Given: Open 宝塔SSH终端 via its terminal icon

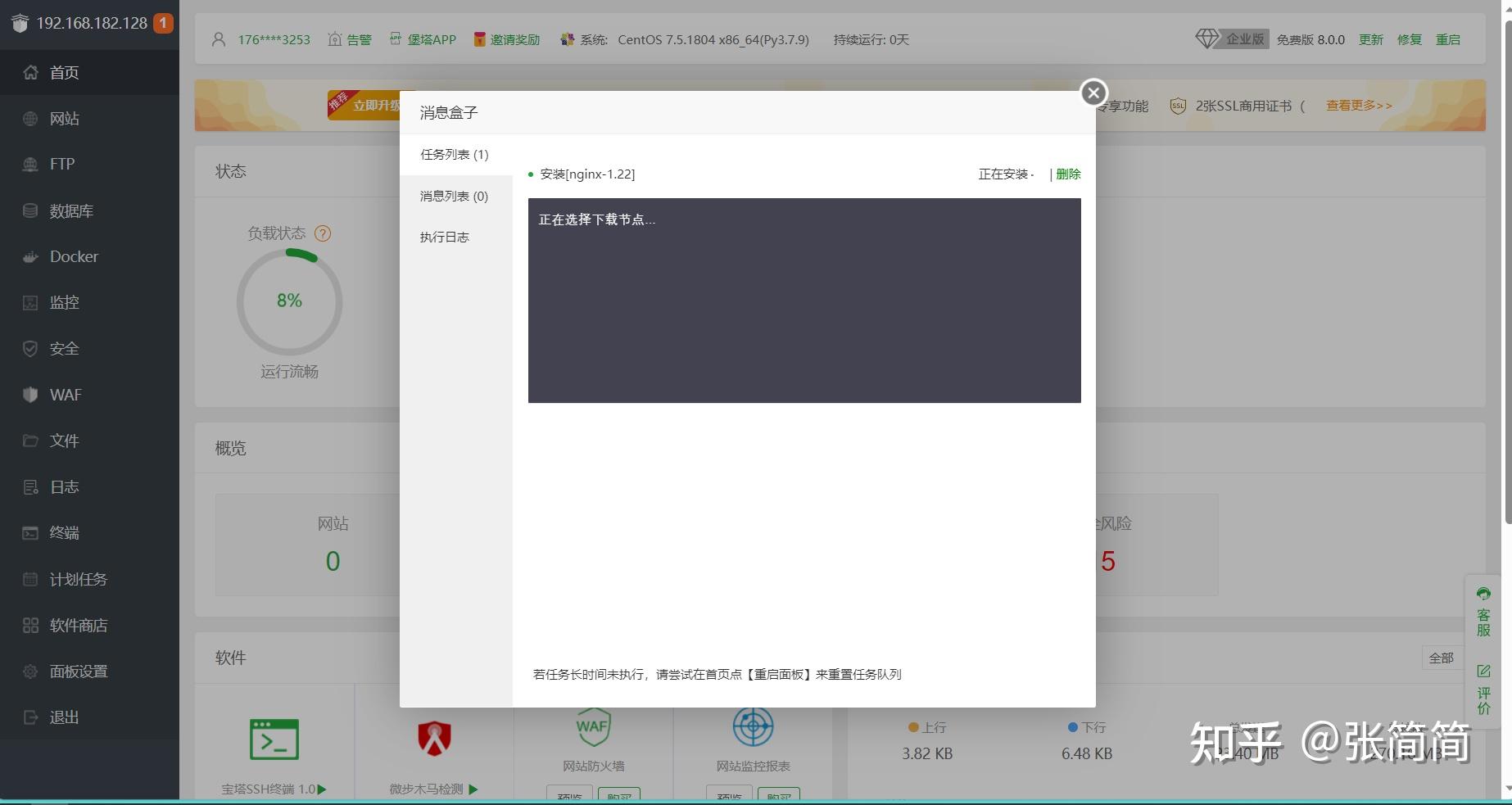Looking at the screenshot, I should point(273,738).
